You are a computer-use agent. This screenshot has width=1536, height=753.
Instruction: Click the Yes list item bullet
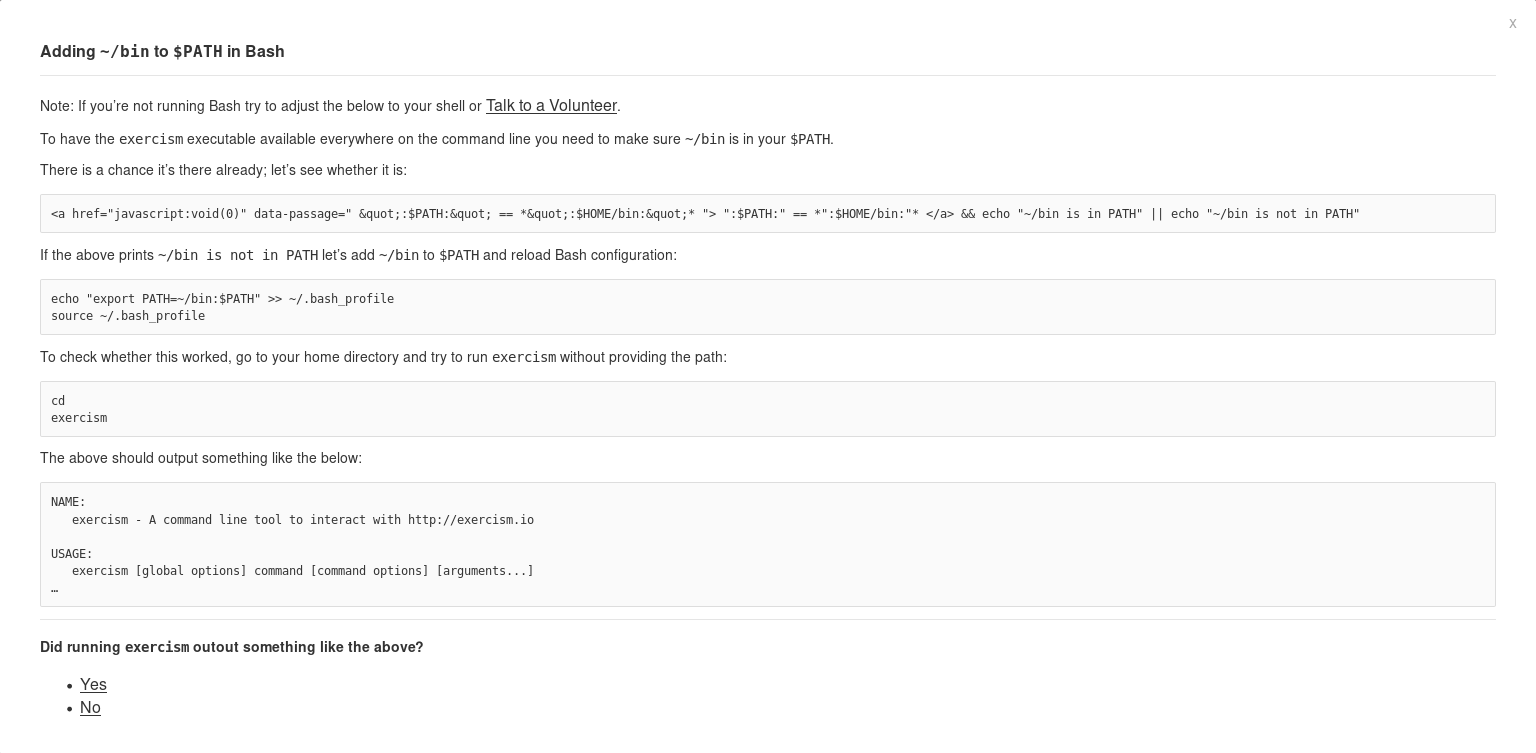pyautogui.click(x=67, y=687)
